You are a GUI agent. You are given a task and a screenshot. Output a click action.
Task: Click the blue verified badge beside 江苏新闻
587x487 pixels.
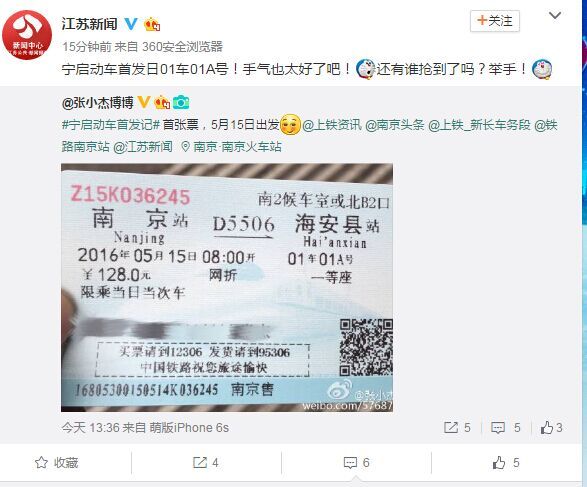click(x=131, y=24)
